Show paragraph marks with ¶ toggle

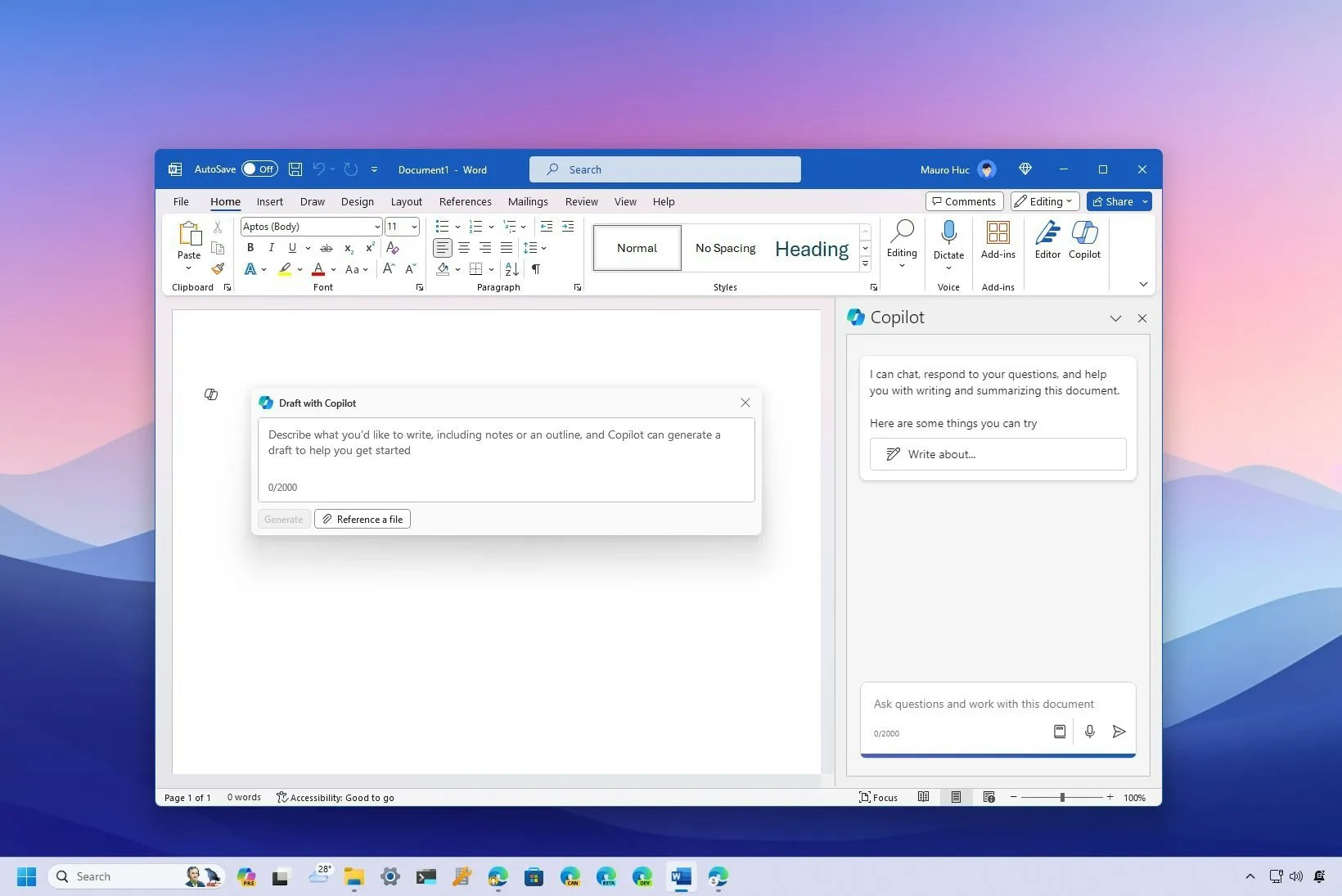coord(536,269)
